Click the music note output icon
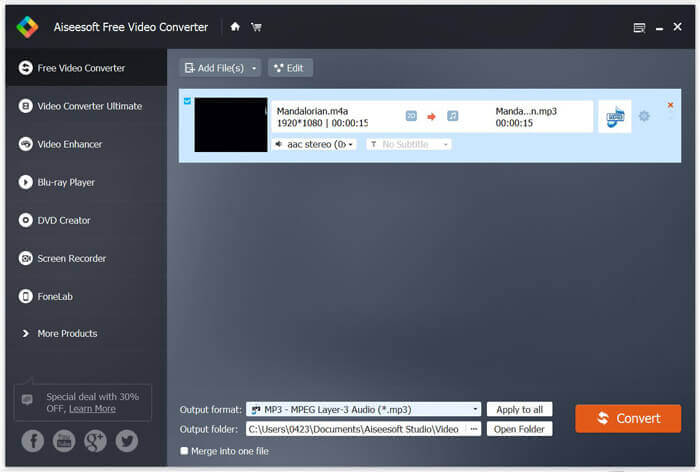The width and height of the screenshot is (700, 472). [x=453, y=116]
